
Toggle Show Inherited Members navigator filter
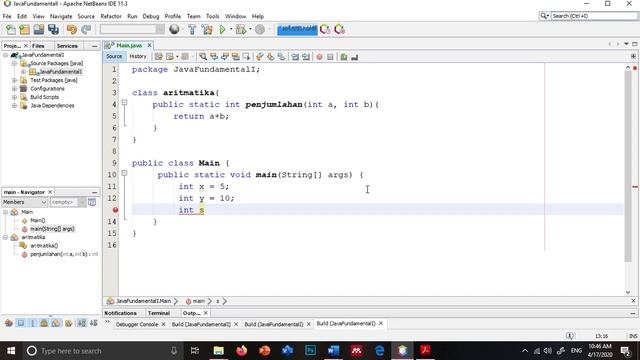click(9, 323)
